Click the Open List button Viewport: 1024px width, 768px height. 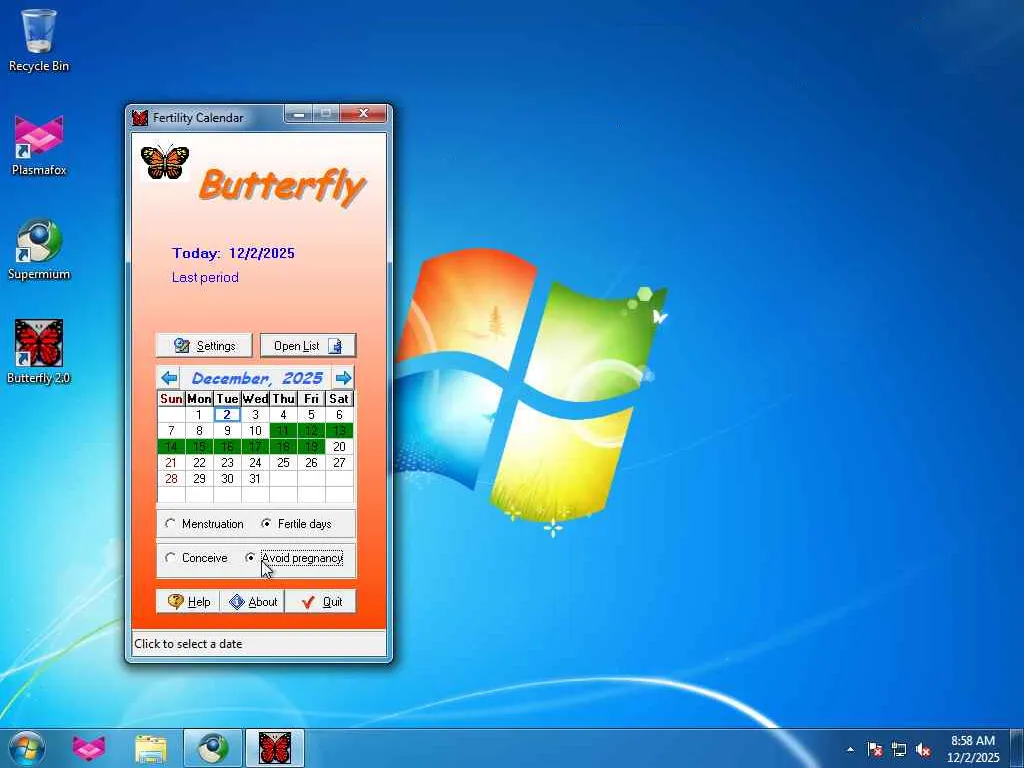point(308,345)
